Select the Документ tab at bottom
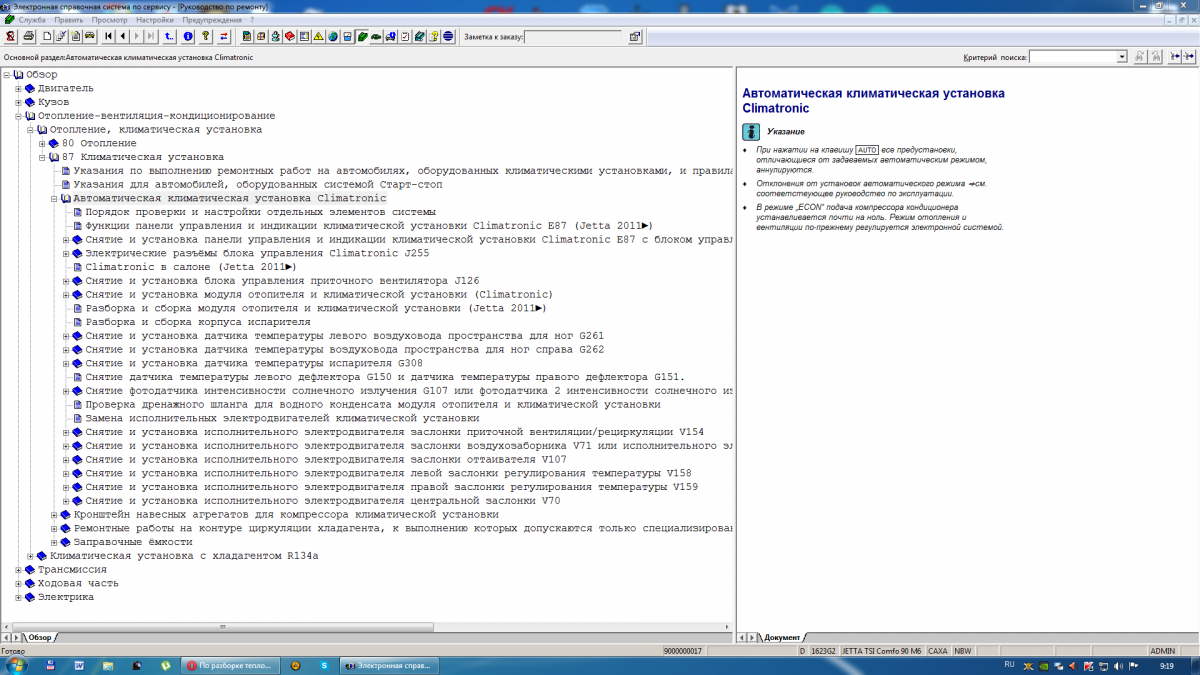 coord(780,637)
